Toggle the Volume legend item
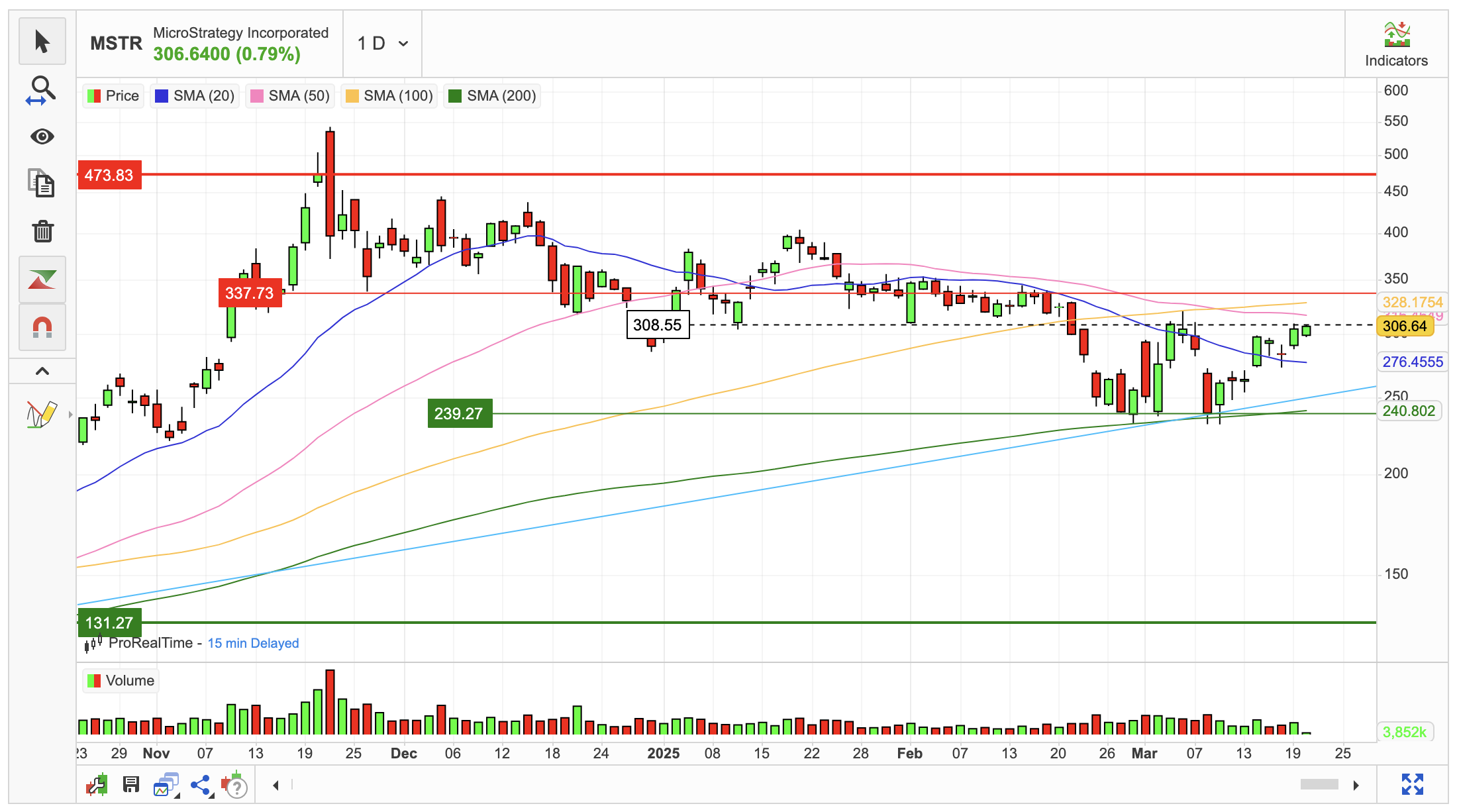 (121, 681)
